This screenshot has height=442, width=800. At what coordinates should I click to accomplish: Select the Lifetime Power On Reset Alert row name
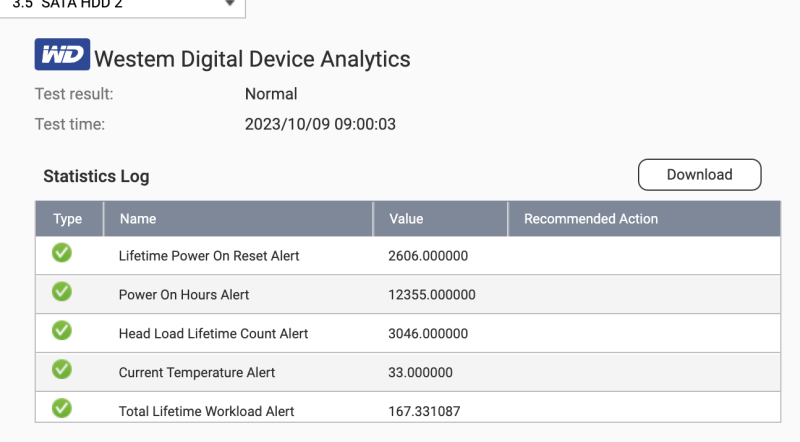pos(209,256)
